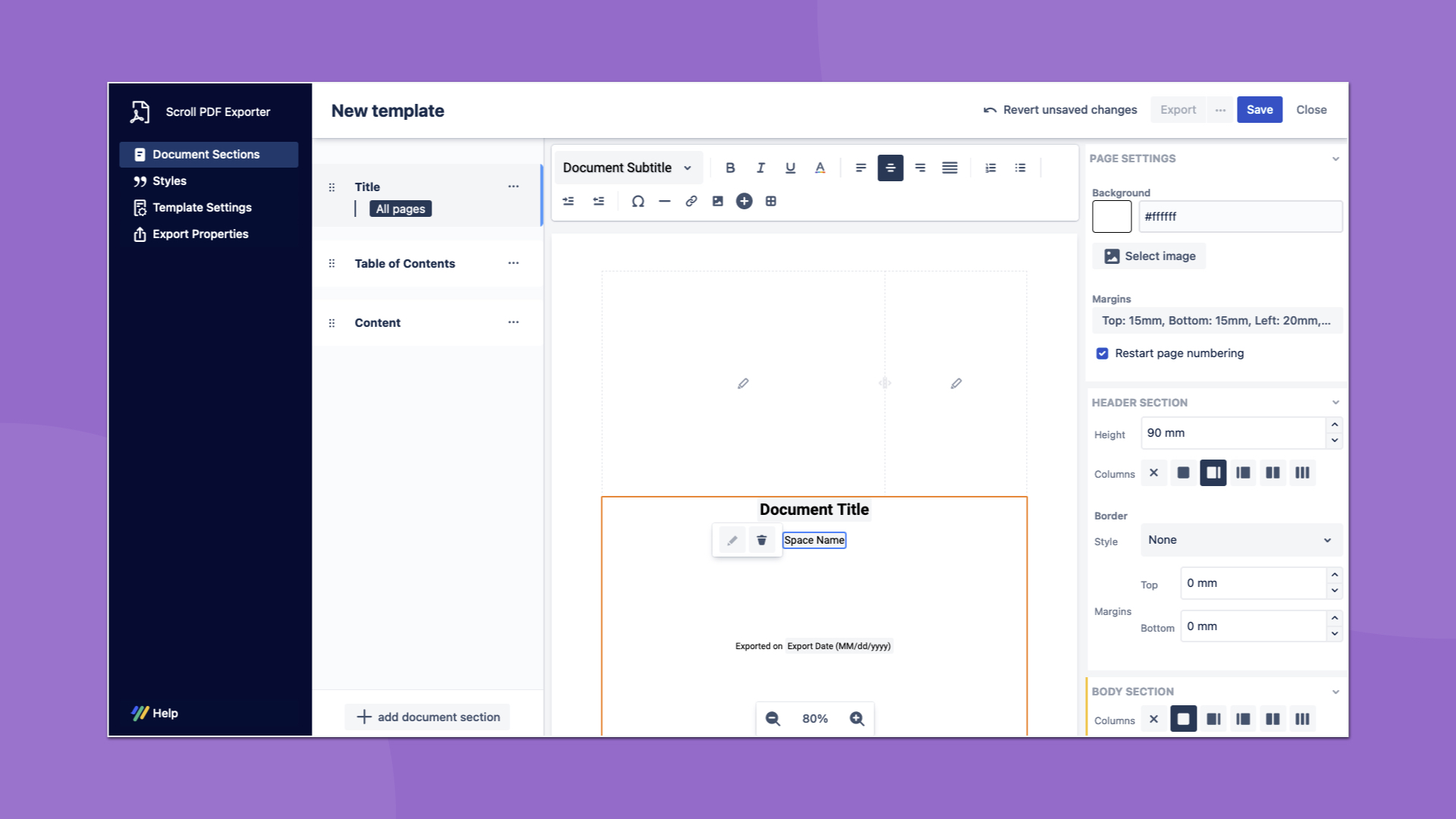Expand Border Style dropdown
This screenshot has height=819, width=1456.
pyautogui.click(x=1240, y=540)
